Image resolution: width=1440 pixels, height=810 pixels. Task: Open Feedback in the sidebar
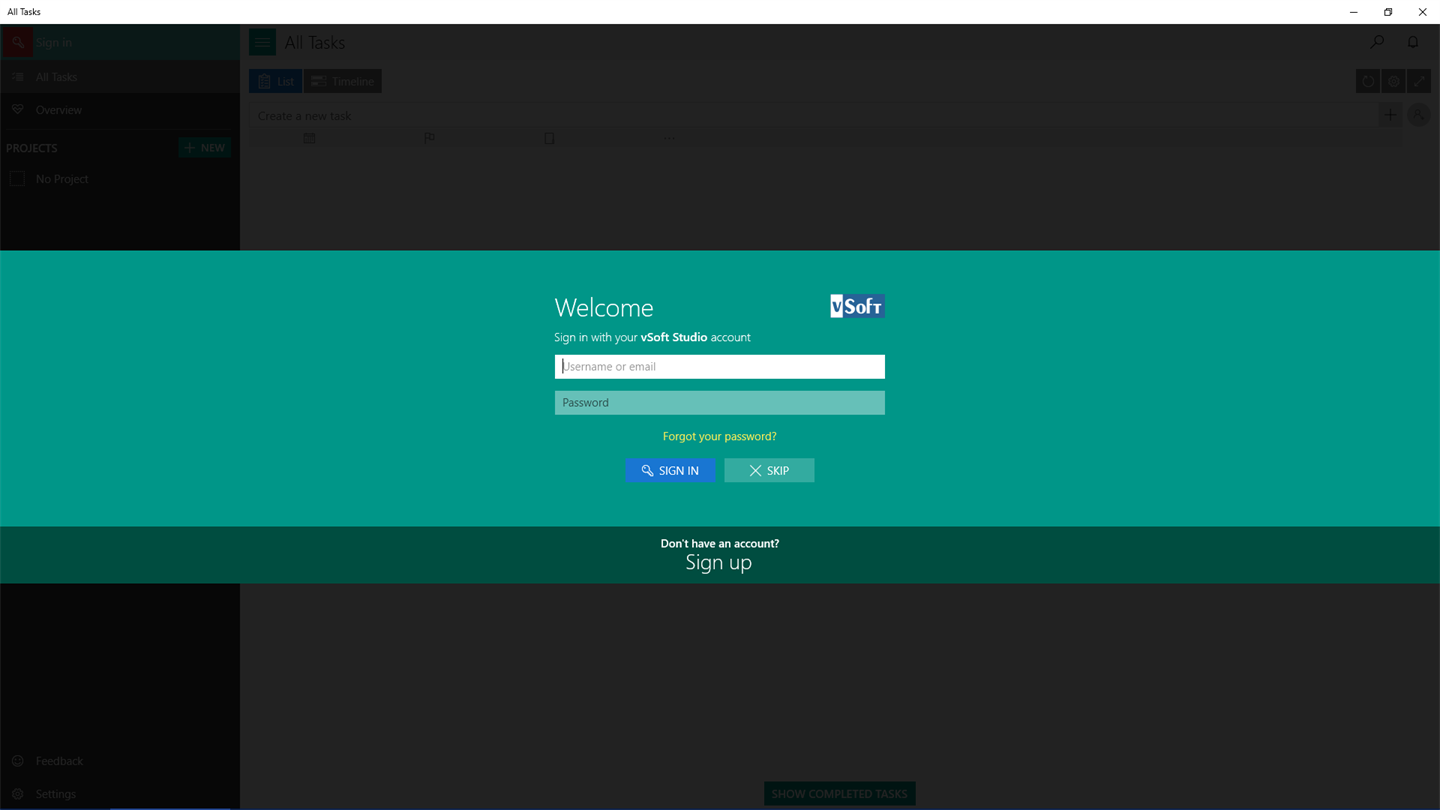tap(120, 761)
